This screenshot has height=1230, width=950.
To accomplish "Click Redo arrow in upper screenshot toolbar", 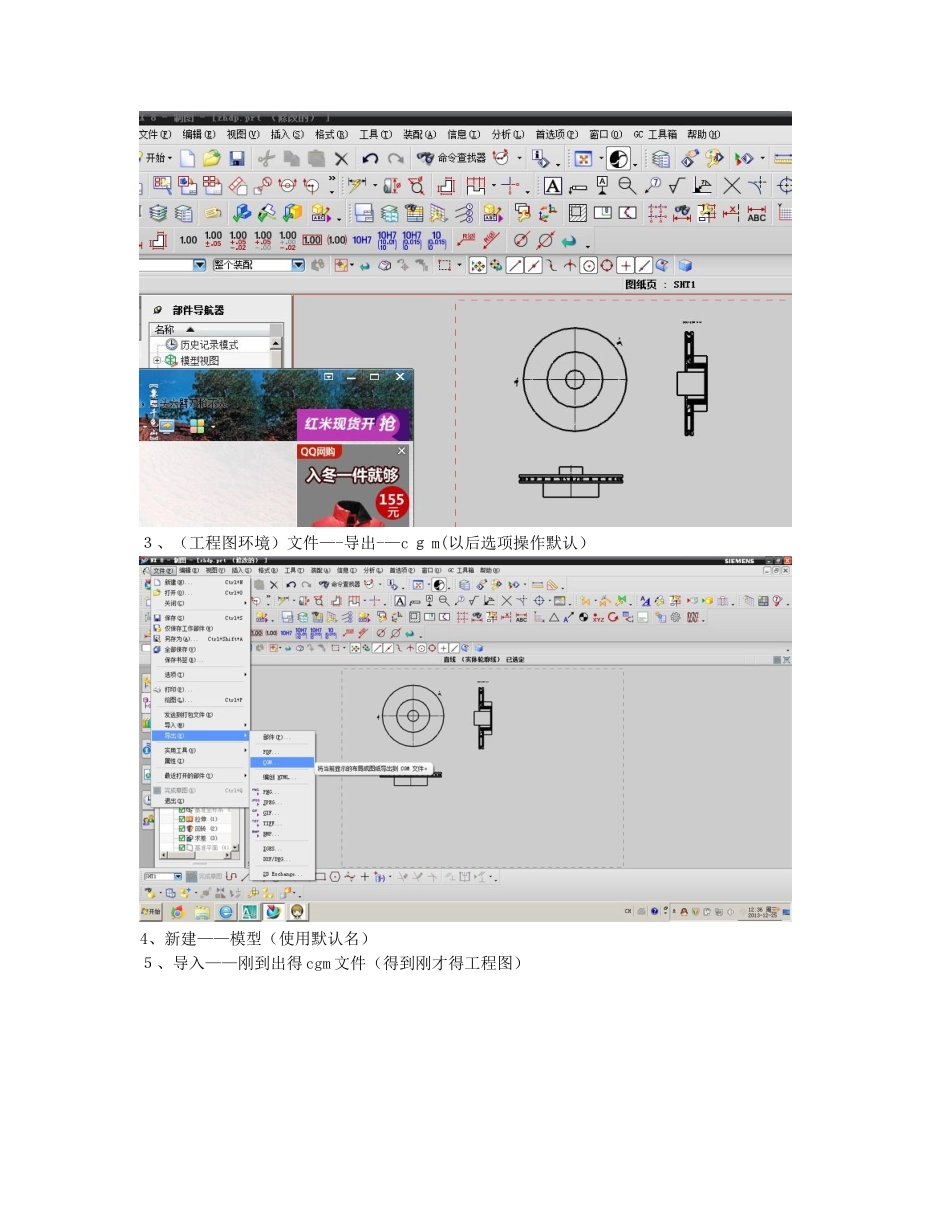I will tap(395, 158).
